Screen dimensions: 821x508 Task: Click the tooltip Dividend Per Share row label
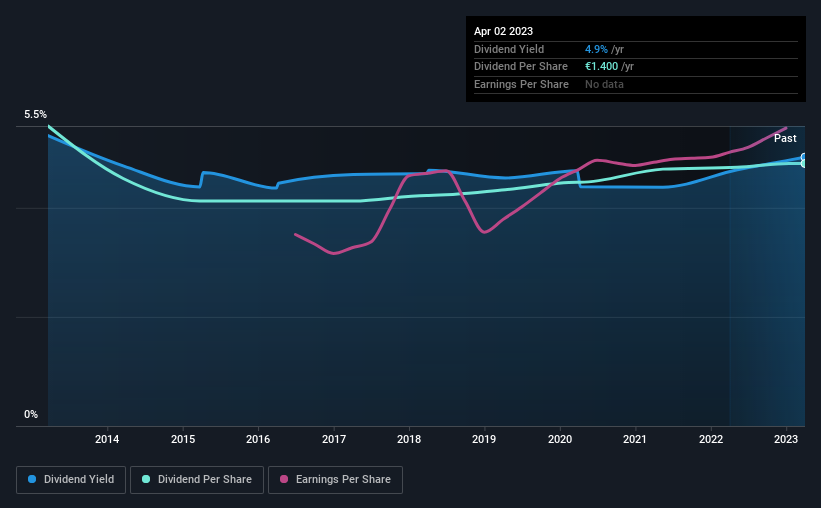click(520, 67)
